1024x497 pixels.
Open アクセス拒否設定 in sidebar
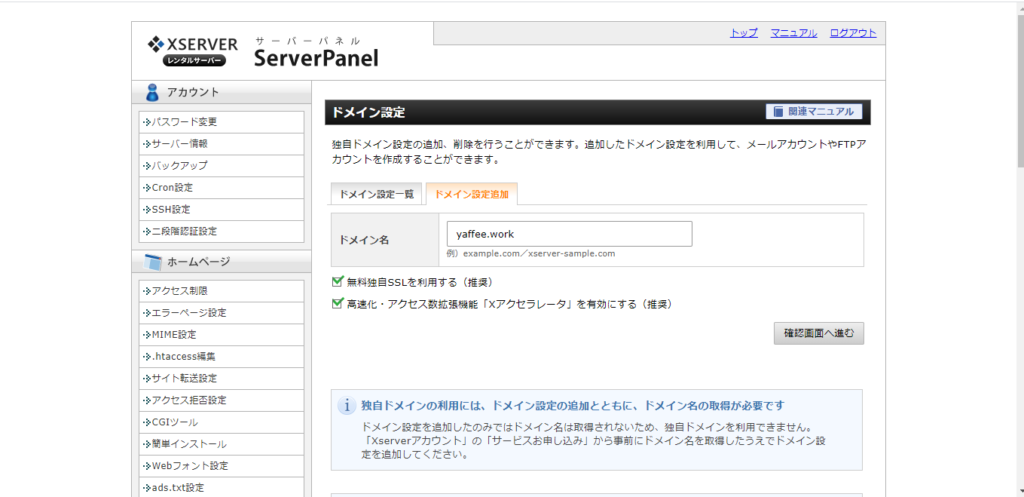click(221, 400)
